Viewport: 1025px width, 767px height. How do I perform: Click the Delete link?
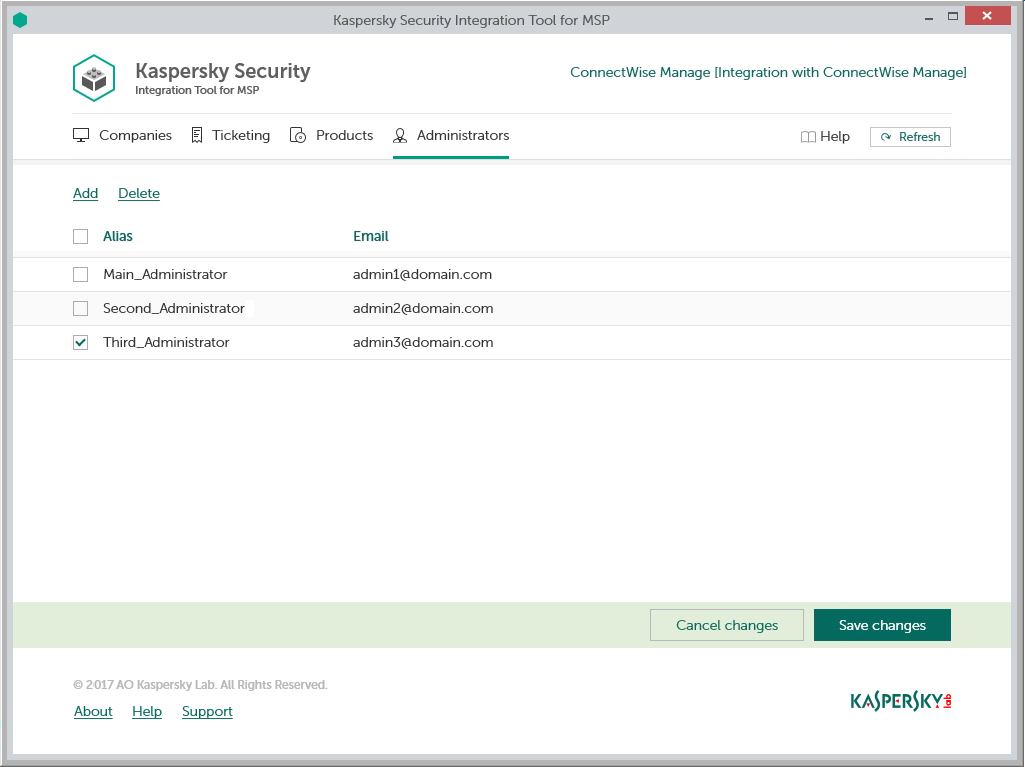(139, 193)
